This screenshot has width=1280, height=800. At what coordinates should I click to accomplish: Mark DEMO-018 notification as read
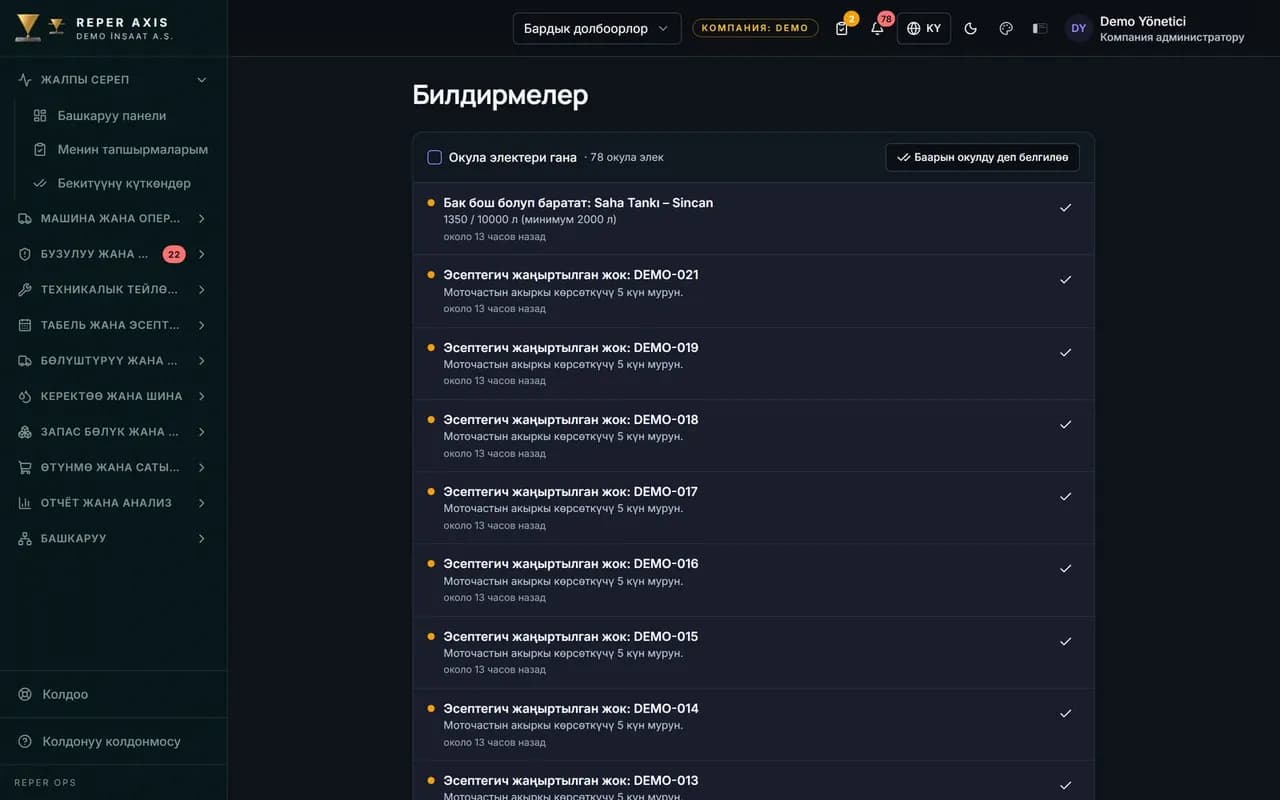pos(1065,424)
